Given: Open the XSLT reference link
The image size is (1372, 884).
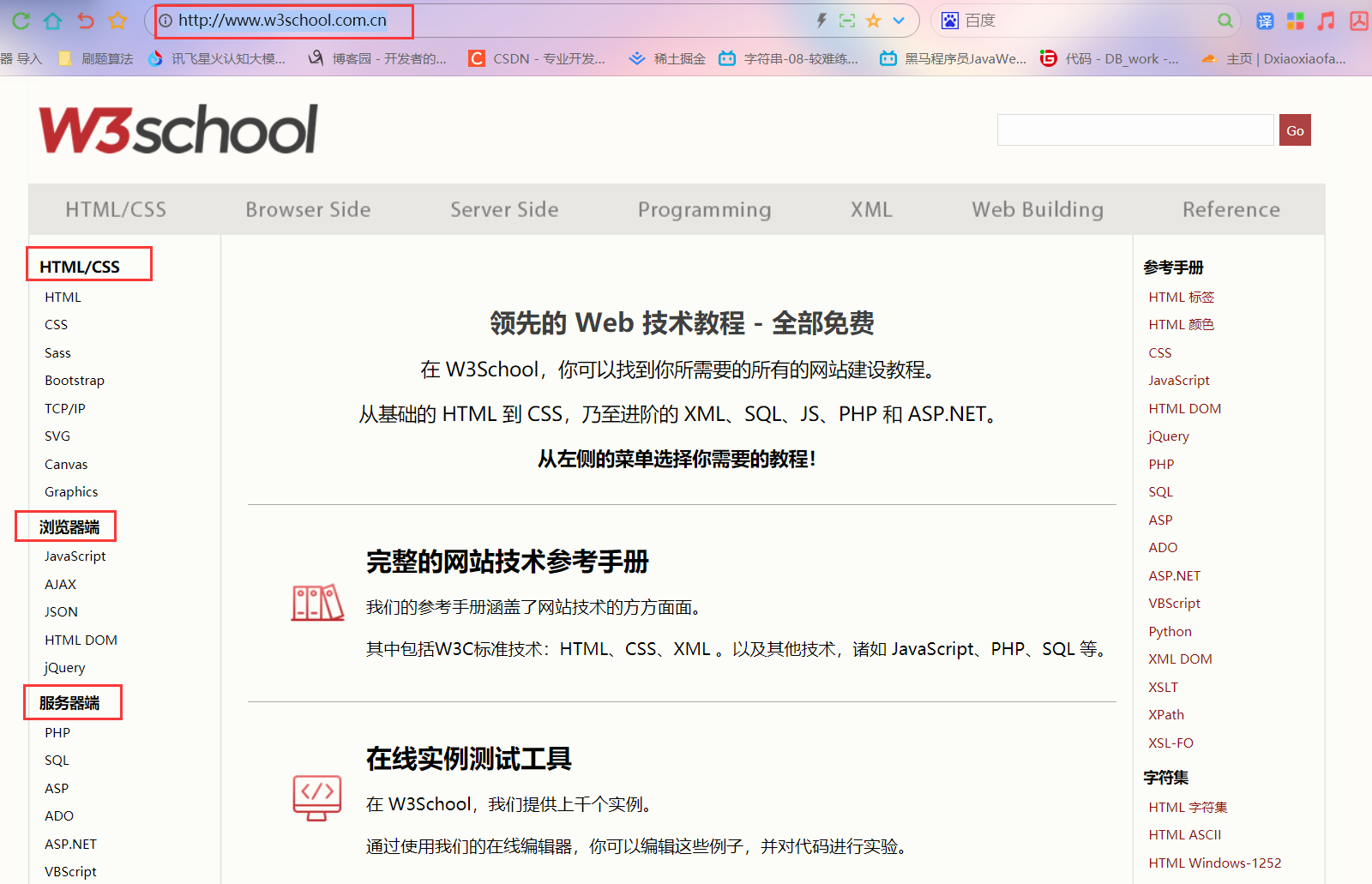Looking at the screenshot, I should [x=1164, y=687].
